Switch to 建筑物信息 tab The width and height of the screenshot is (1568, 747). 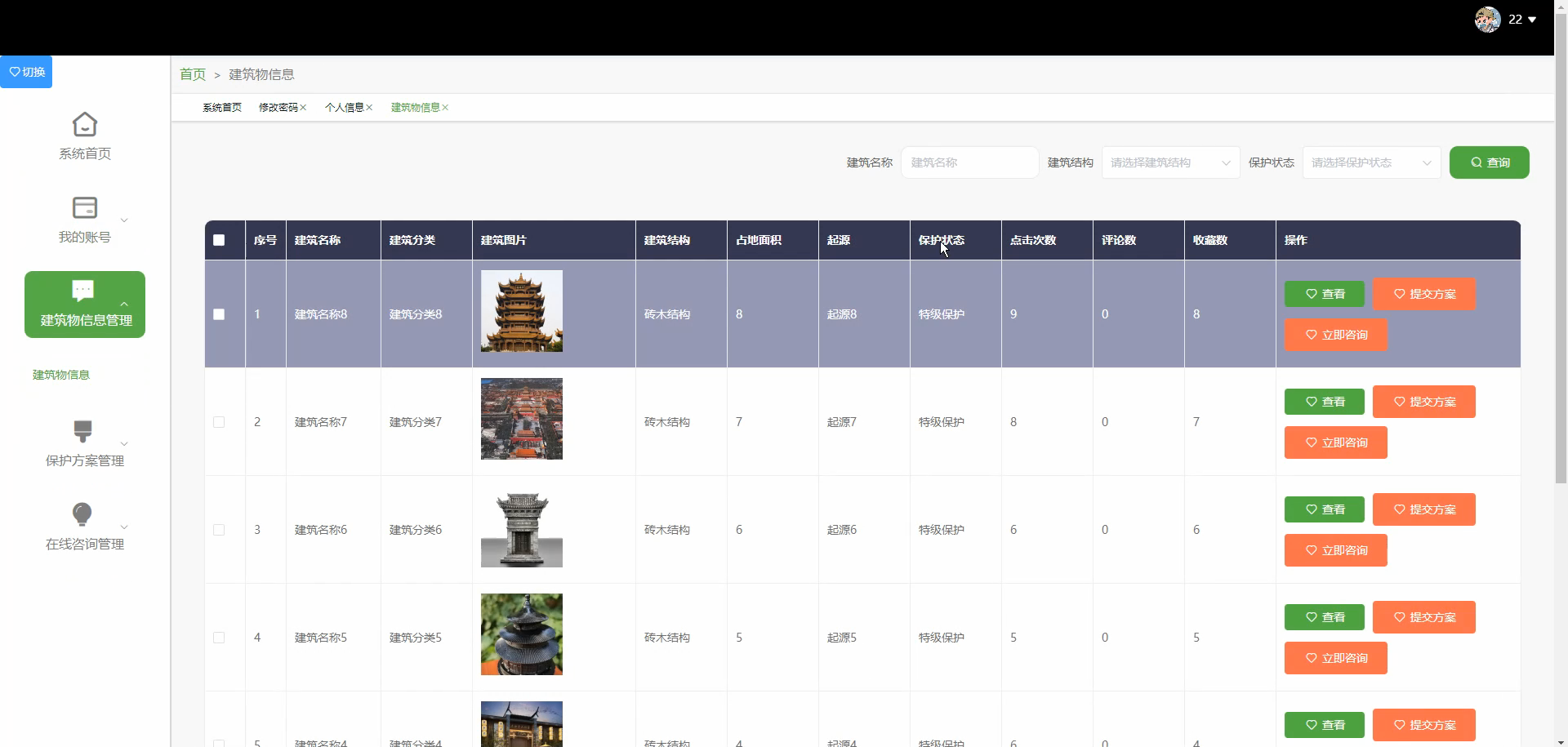pos(416,108)
